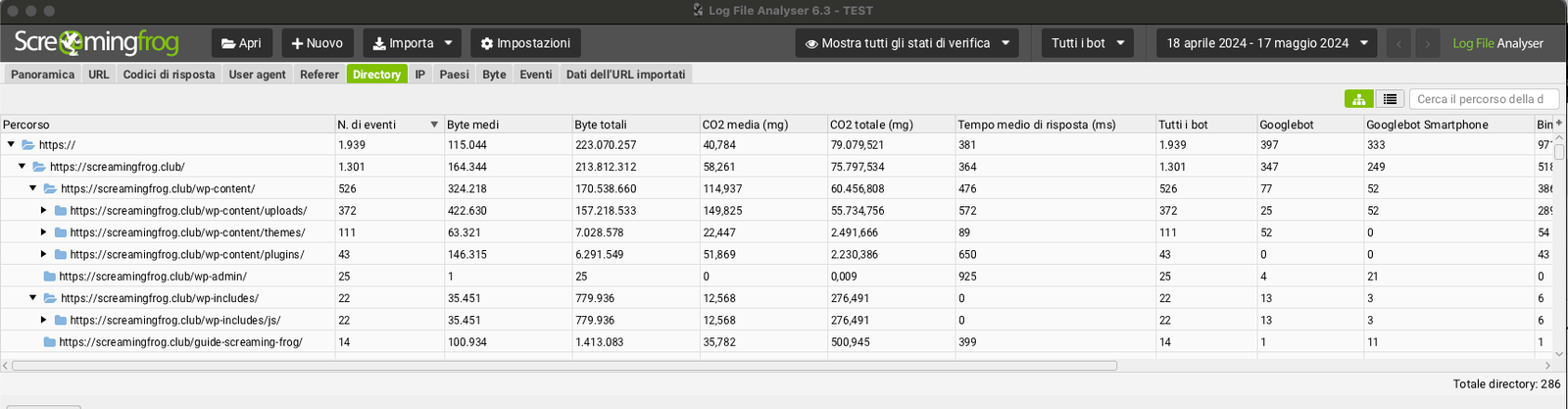Open the date range dropdown
The width and height of the screenshot is (1568, 409).
(x=1266, y=43)
